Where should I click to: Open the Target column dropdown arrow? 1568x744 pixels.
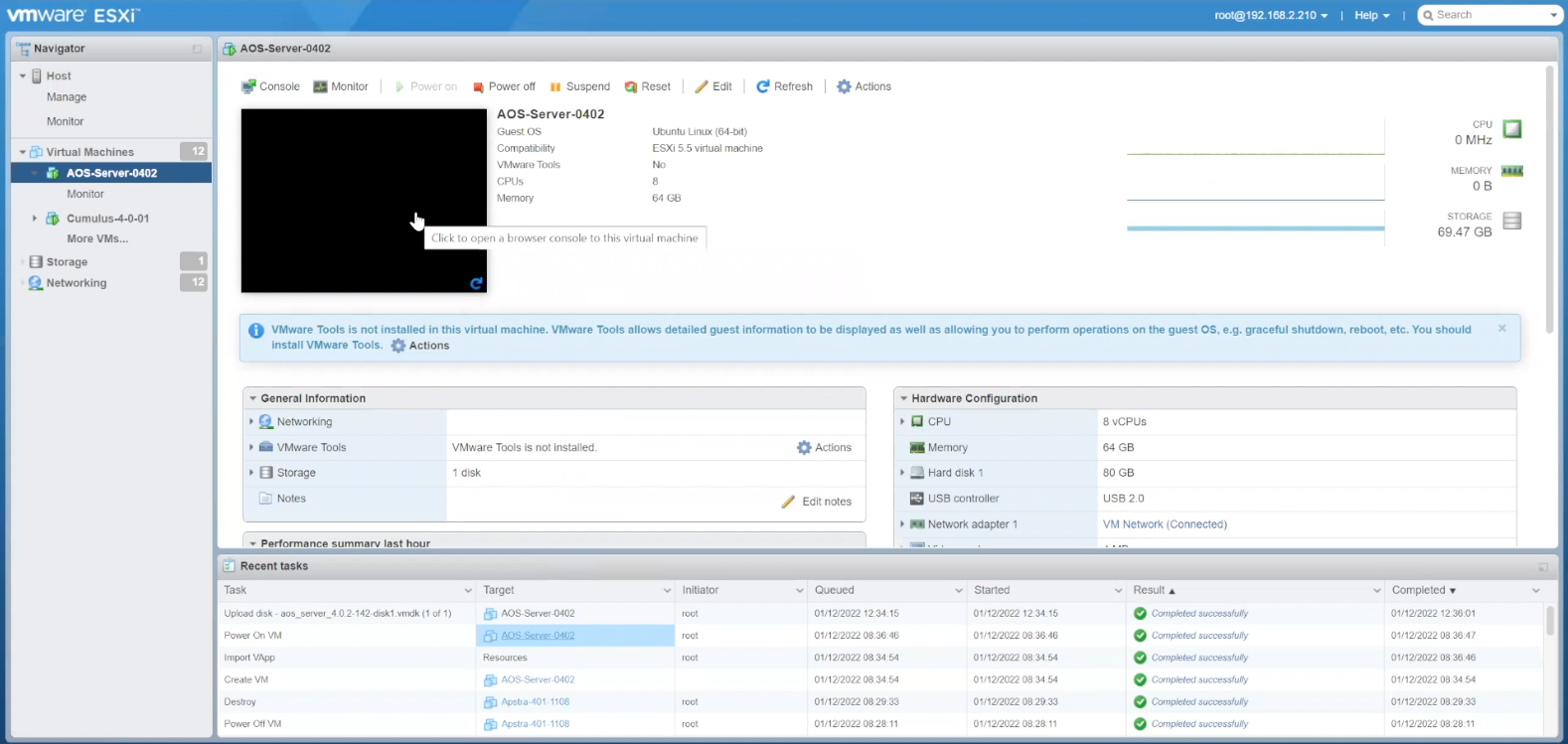667,591
